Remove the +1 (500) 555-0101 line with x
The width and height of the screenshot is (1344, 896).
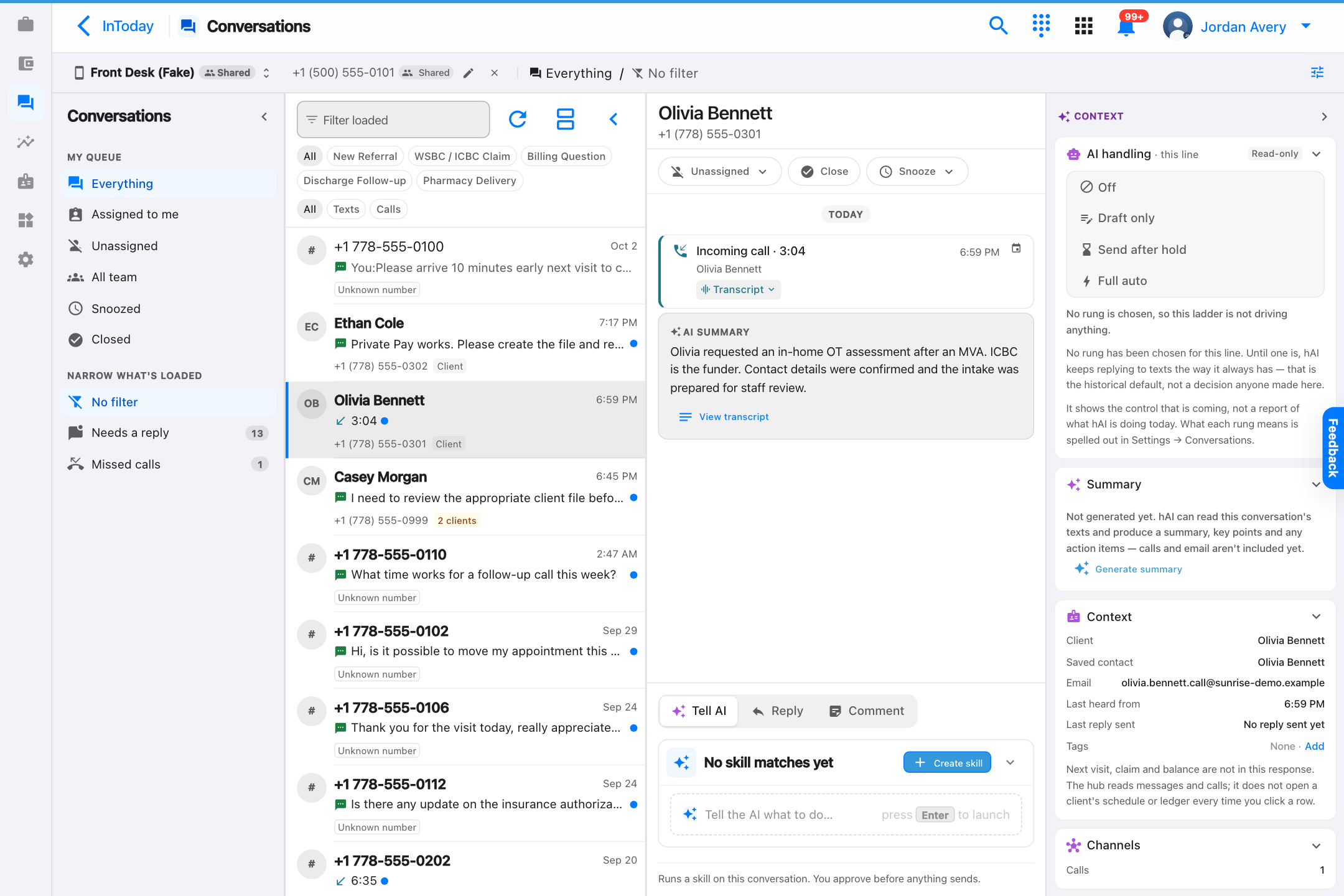[495, 73]
